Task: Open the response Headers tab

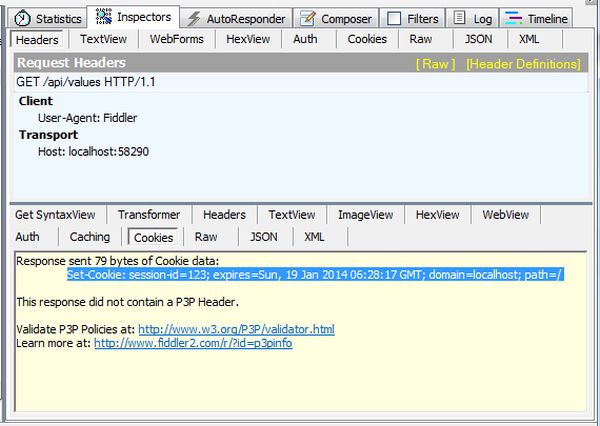Action: [x=224, y=215]
